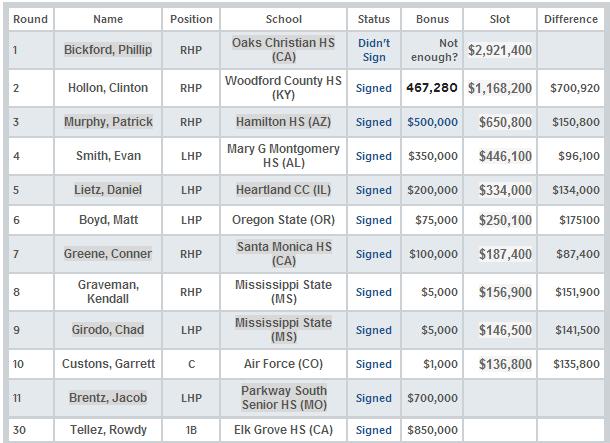This screenshot has height=443, width=610.
Task: Click the $2,921,400 slot value
Action: tap(500, 50)
